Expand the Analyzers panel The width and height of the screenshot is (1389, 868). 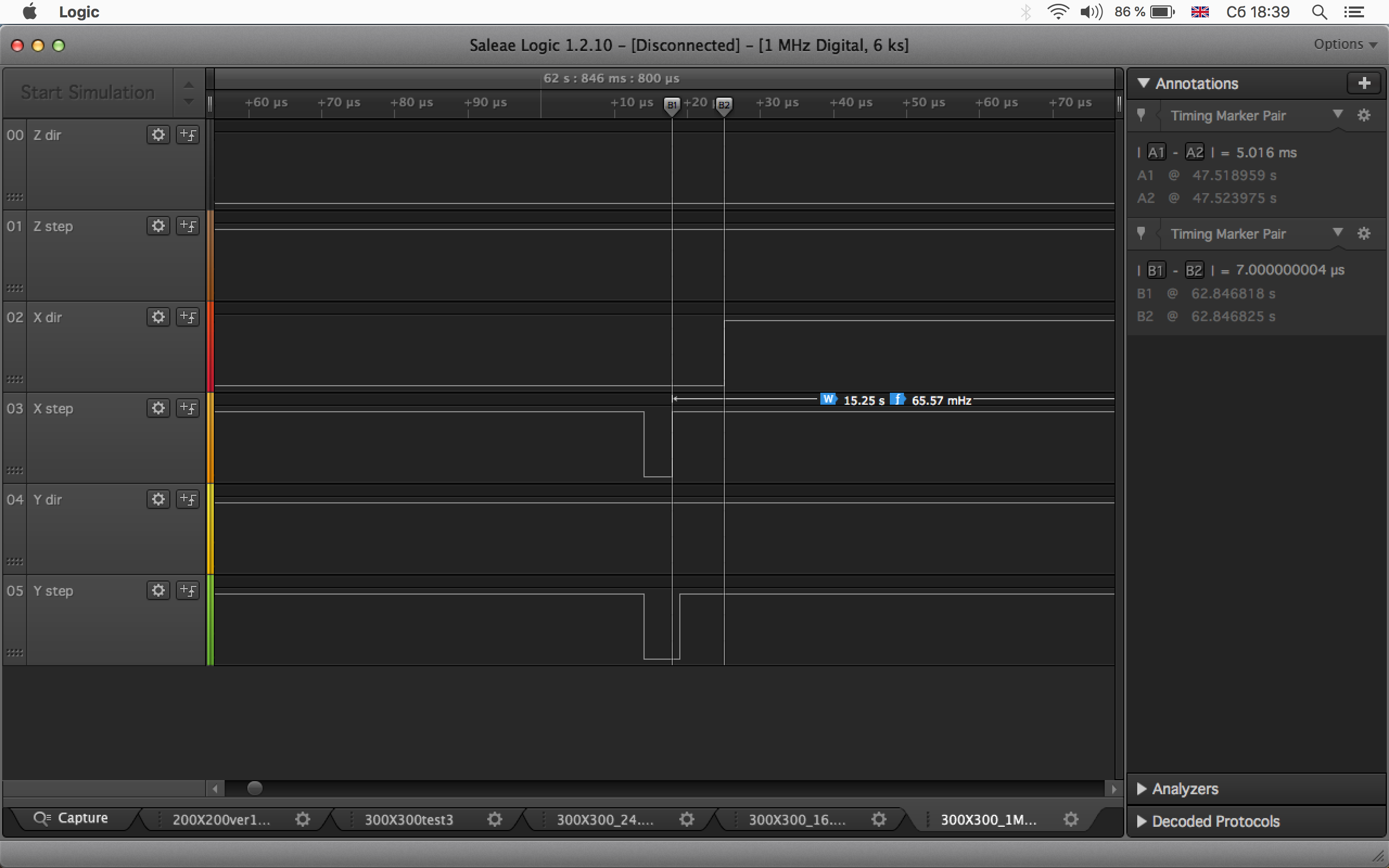click(1142, 789)
